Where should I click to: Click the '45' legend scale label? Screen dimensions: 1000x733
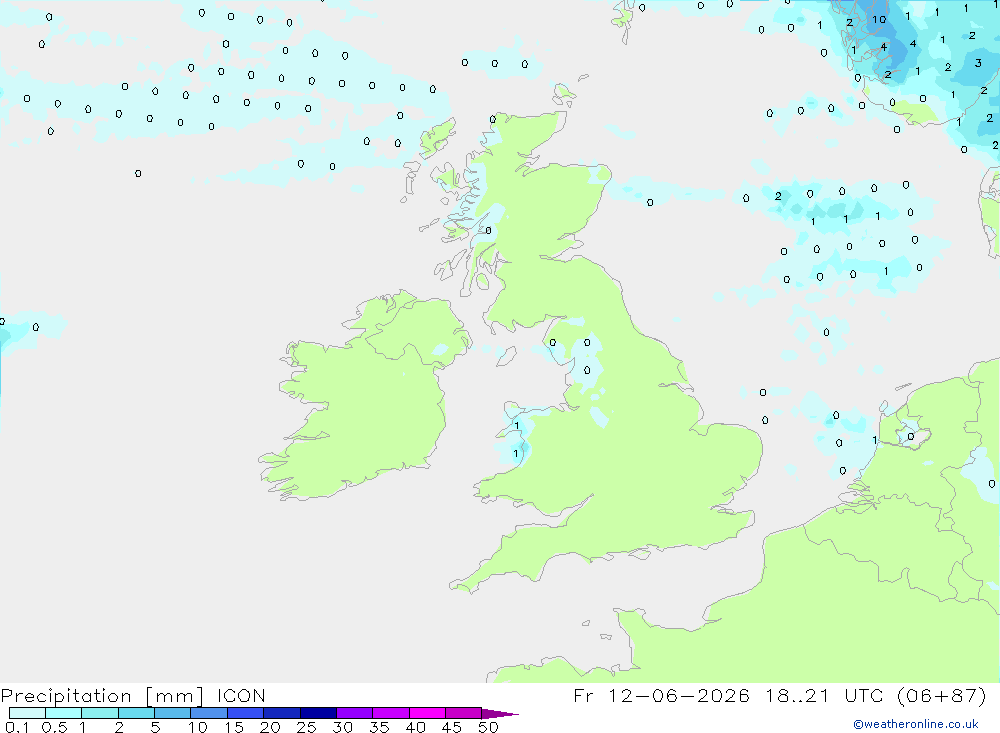(452, 727)
